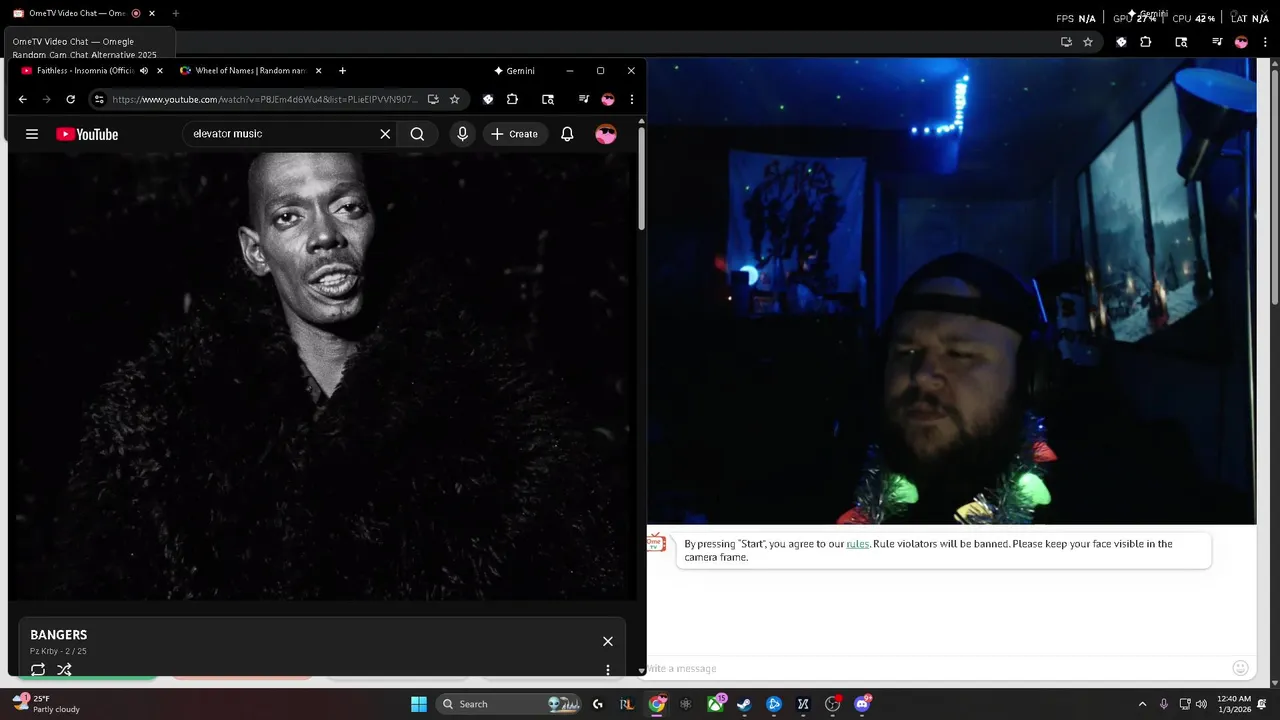Viewport: 1280px width, 720px height.
Task: Open the emoji picker in OmeTV chat
Action: (1240, 668)
